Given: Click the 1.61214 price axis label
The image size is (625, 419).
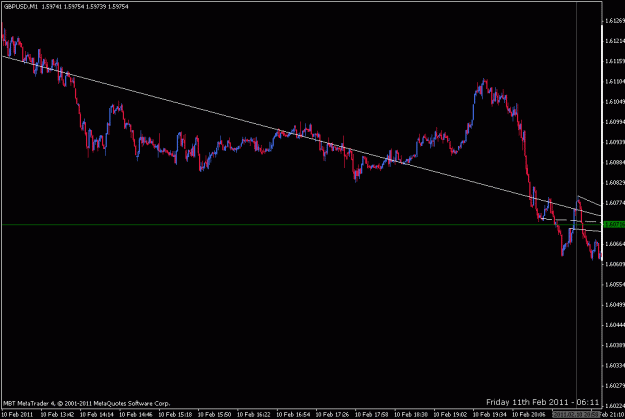Looking at the screenshot, I should coord(615,41).
